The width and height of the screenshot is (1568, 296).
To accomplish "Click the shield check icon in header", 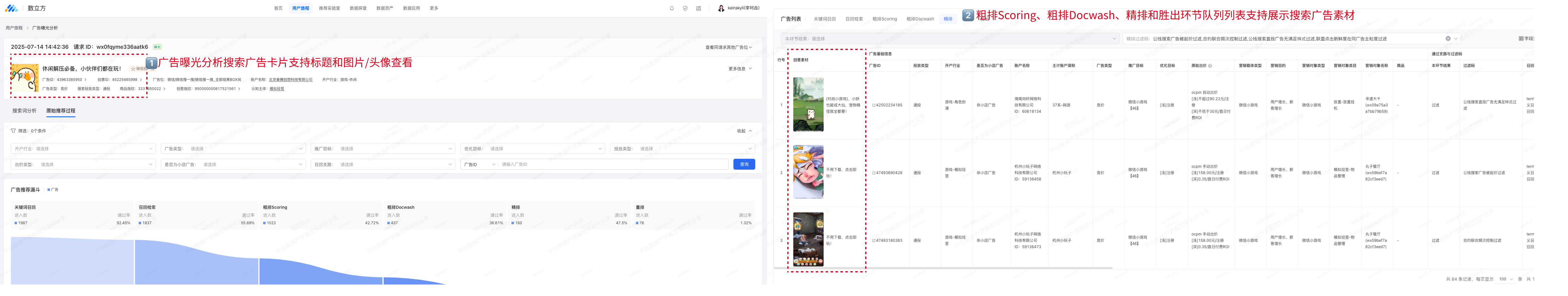I will (x=685, y=8).
